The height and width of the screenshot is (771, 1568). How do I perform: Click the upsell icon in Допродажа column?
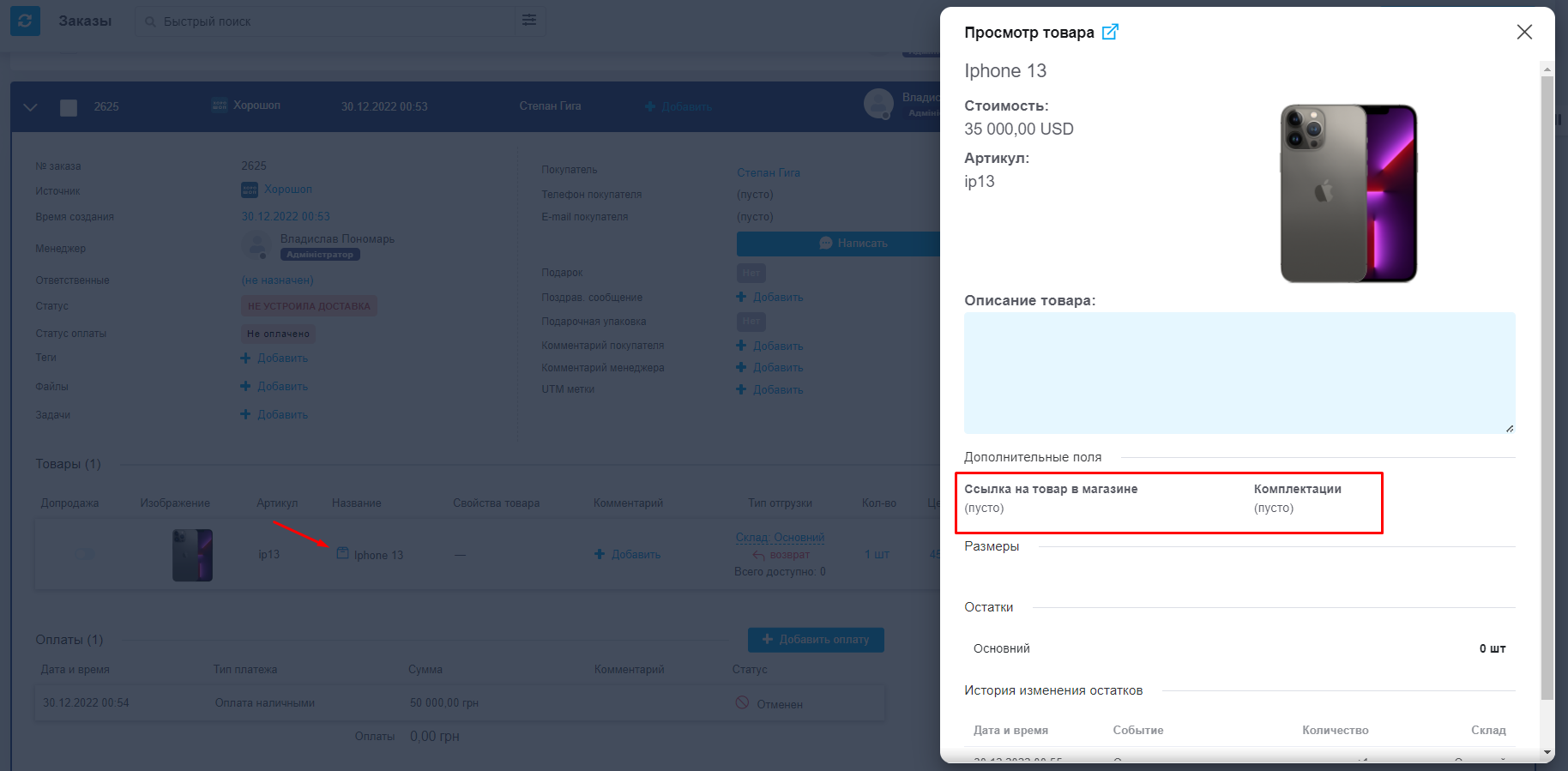[84, 554]
